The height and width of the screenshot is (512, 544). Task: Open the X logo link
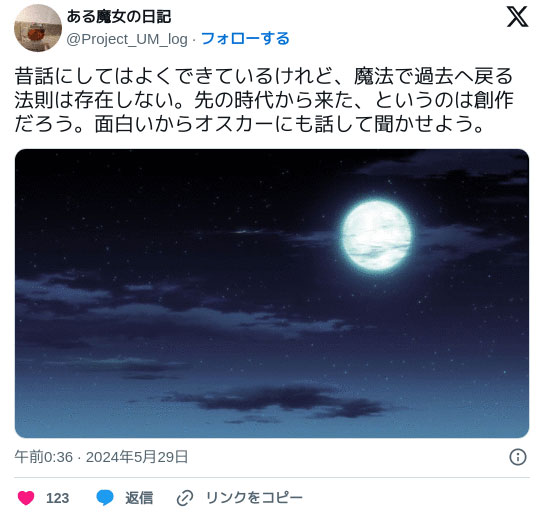pos(517,17)
